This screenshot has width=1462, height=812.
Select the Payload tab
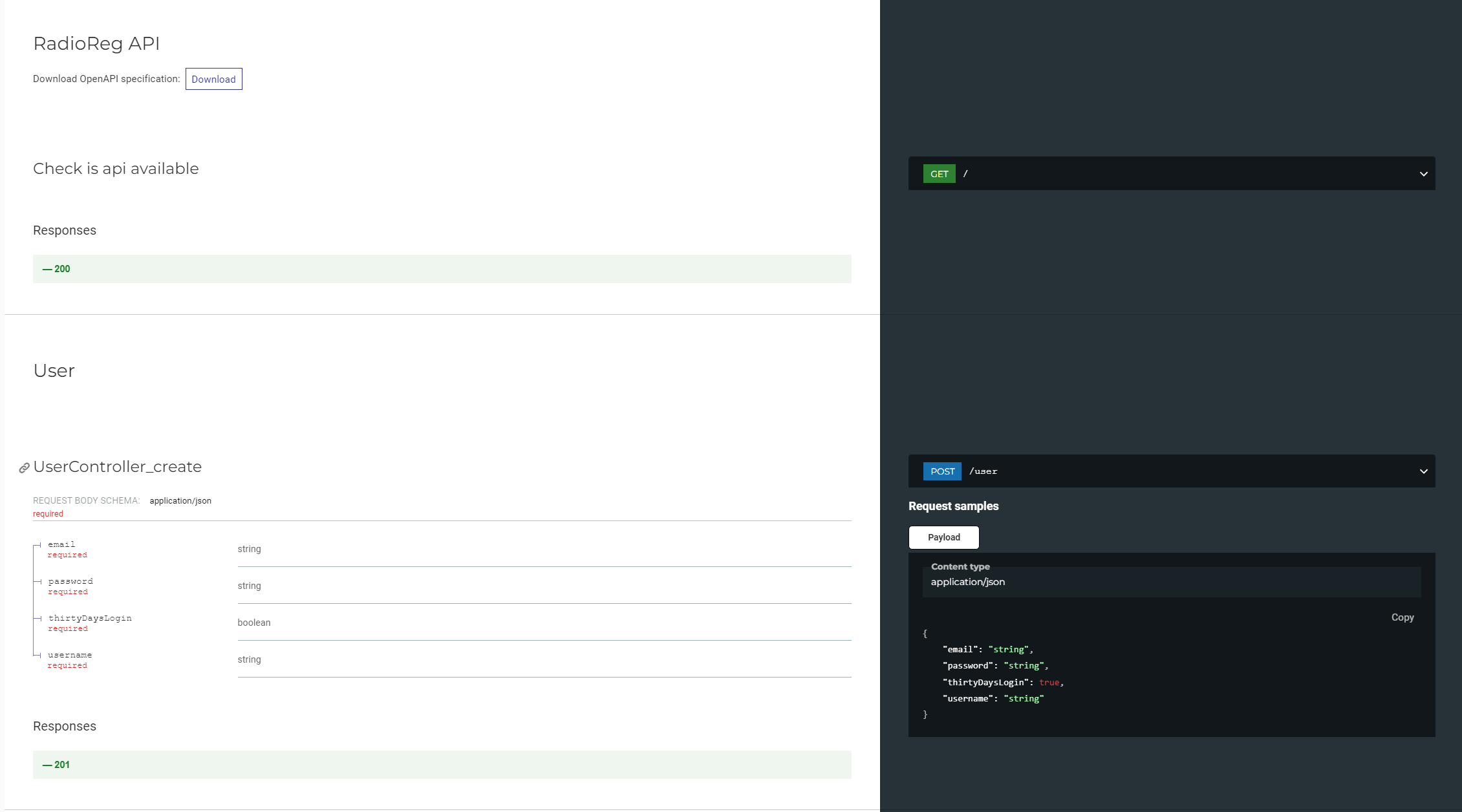tap(943, 537)
